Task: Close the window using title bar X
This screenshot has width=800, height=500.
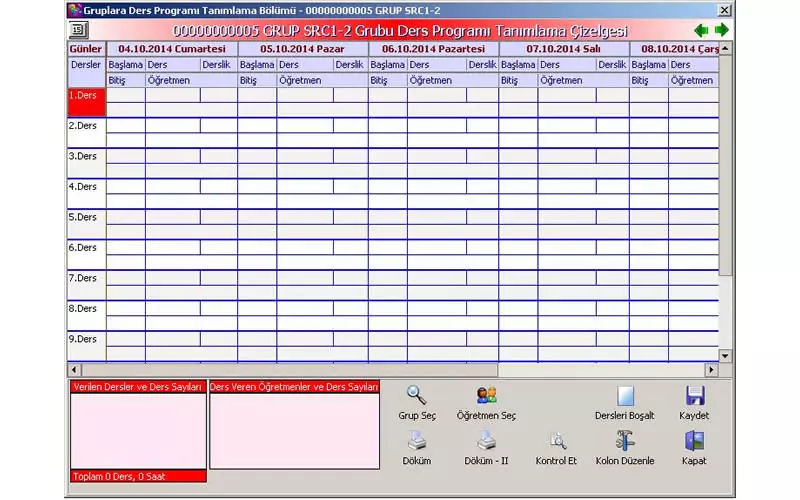Action: click(724, 10)
